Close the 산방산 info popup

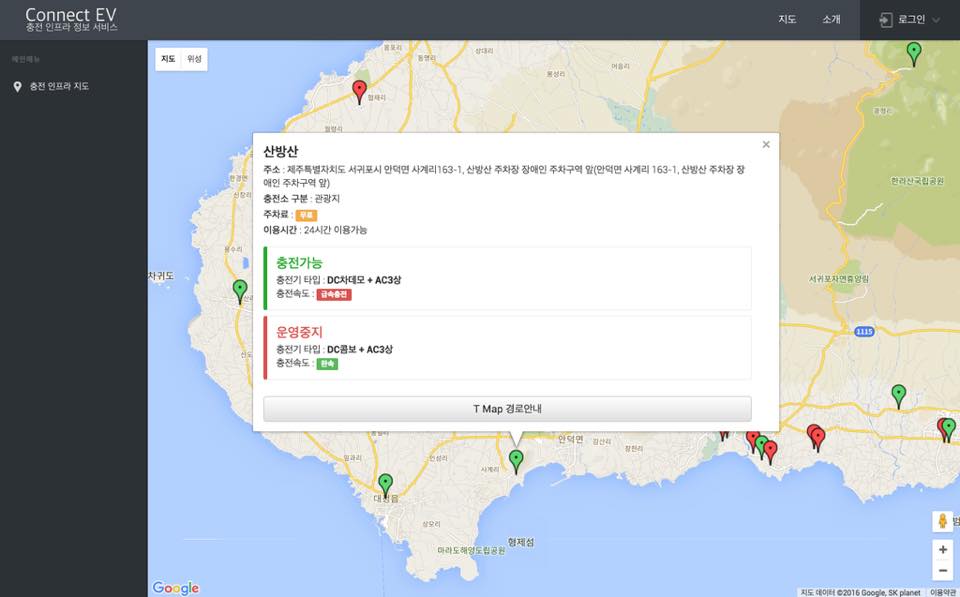point(766,145)
